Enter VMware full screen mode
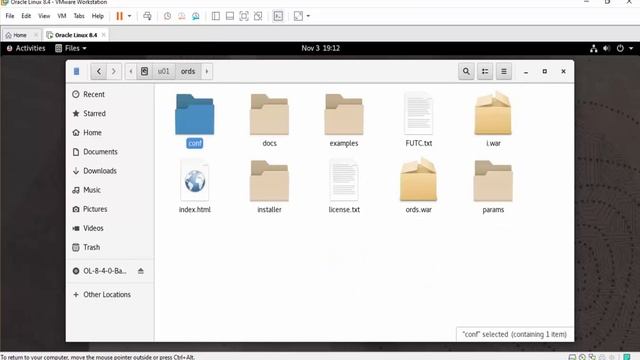 (x=244, y=16)
